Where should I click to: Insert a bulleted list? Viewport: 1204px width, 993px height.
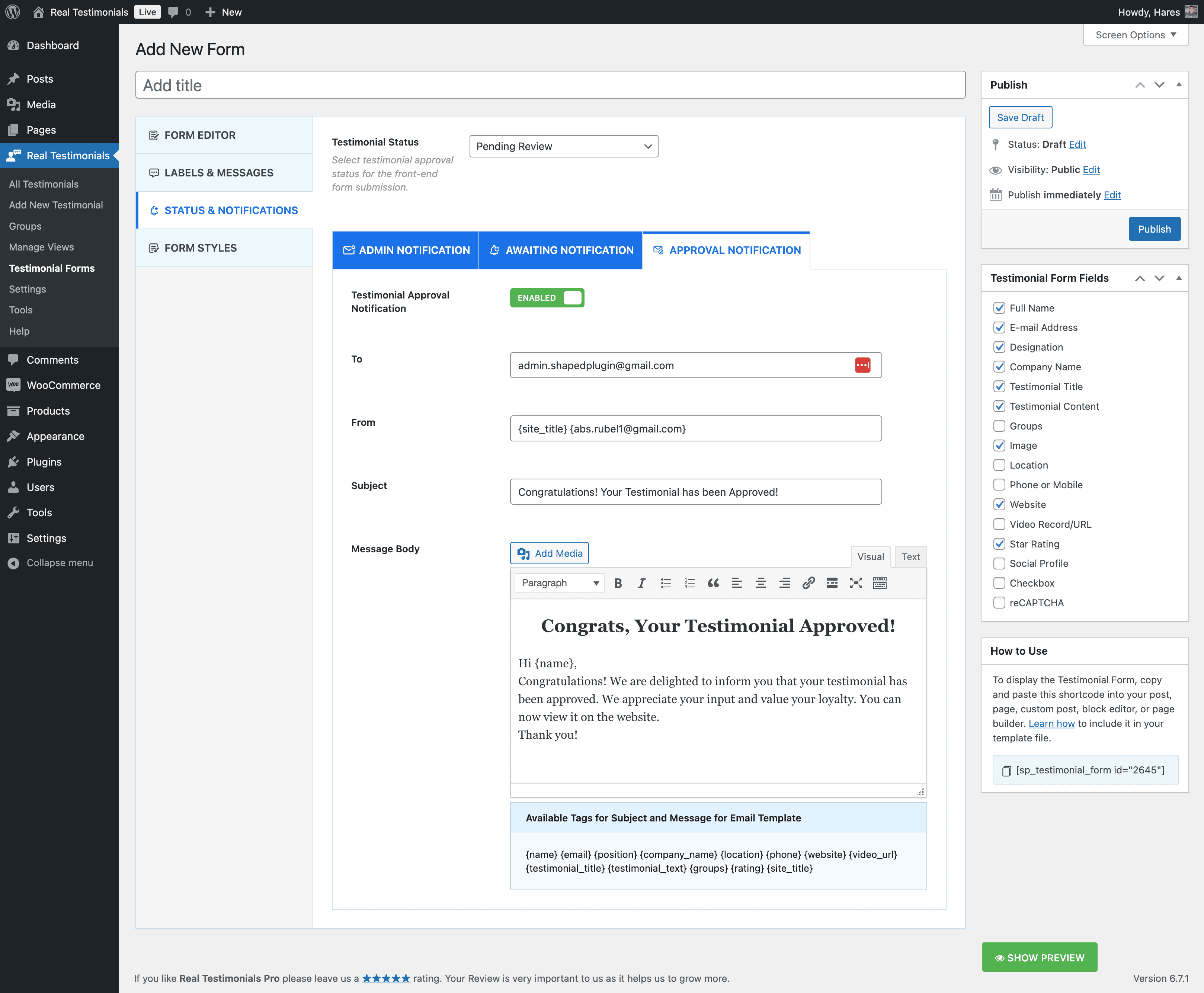666,583
